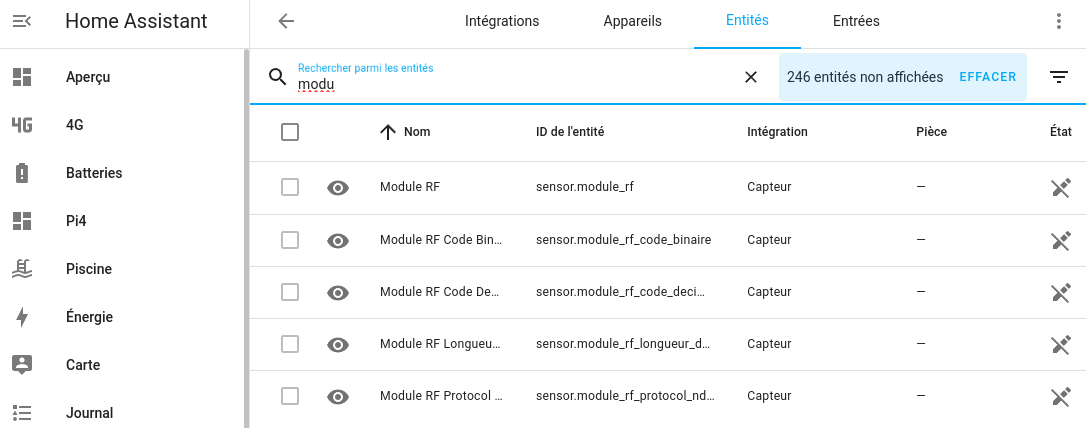Click EFFACER to clear the filters
Image resolution: width=1086 pixels, height=428 pixels.
point(988,77)
